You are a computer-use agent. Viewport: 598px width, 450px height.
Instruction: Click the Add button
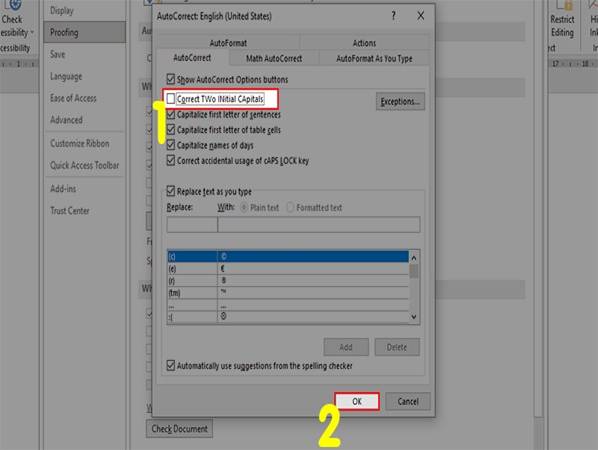click(x=346, y=347)
